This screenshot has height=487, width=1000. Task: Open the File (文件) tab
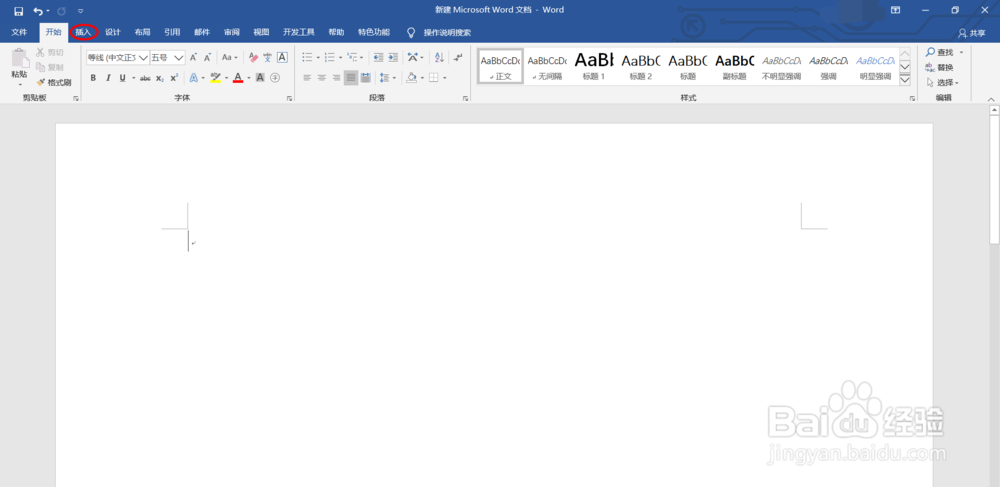pos(19,32)
